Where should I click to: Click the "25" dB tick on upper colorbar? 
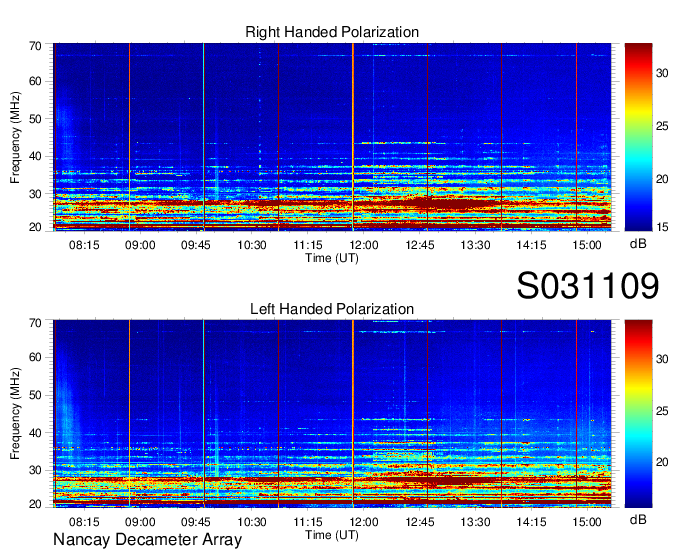click(662, 126)
